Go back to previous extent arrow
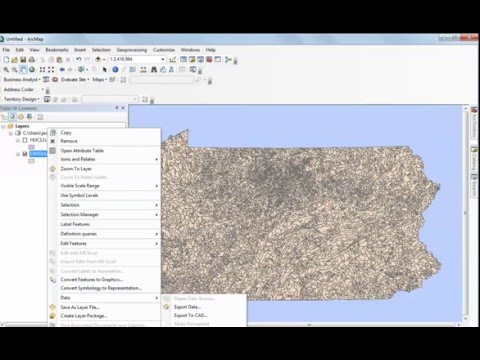The image size is (480, 360). (x=62, y=70)
